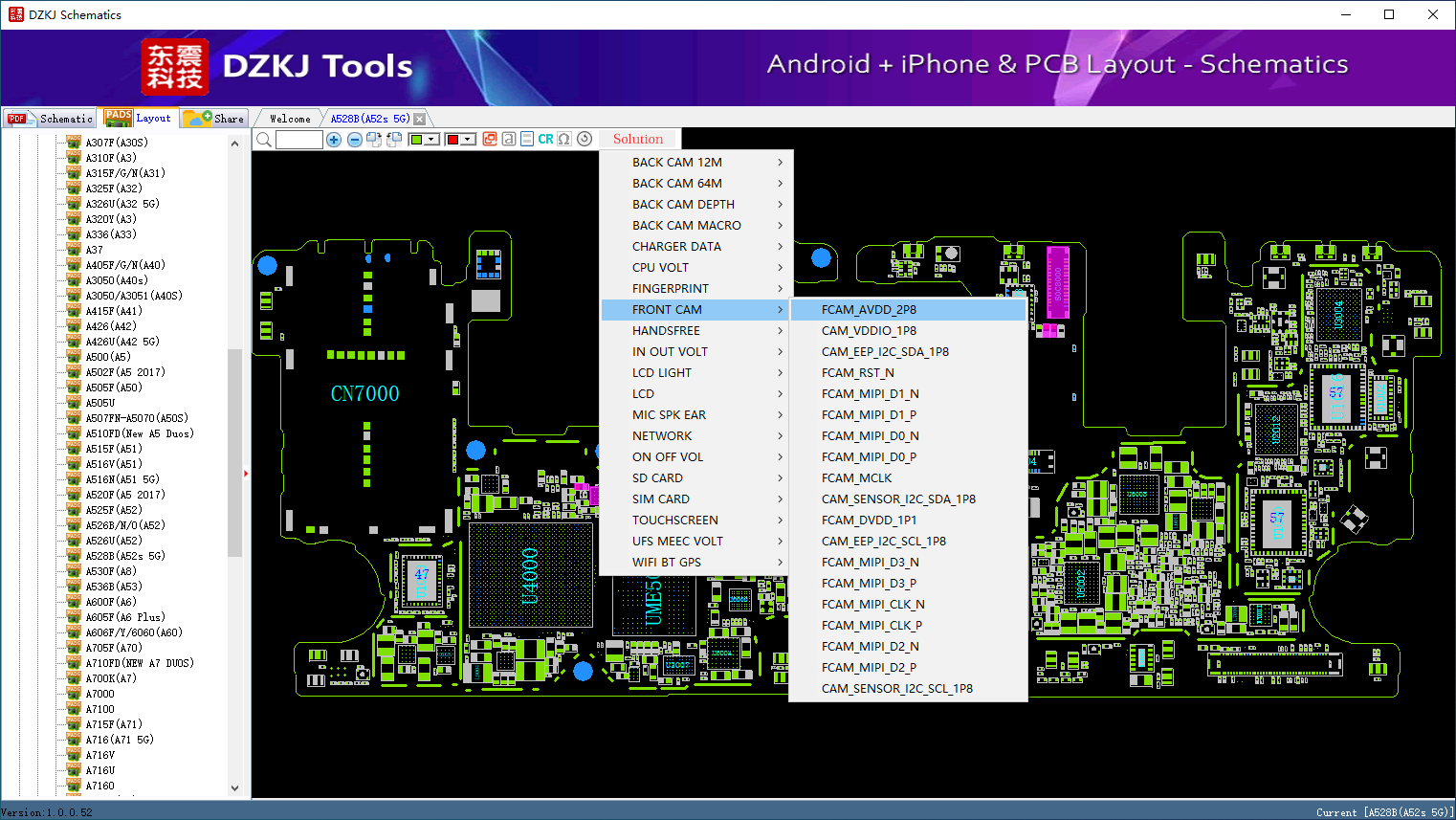1456x820 pixels.
Task: Click the PADS icon beside A716V
Action: tap(74, 755)
